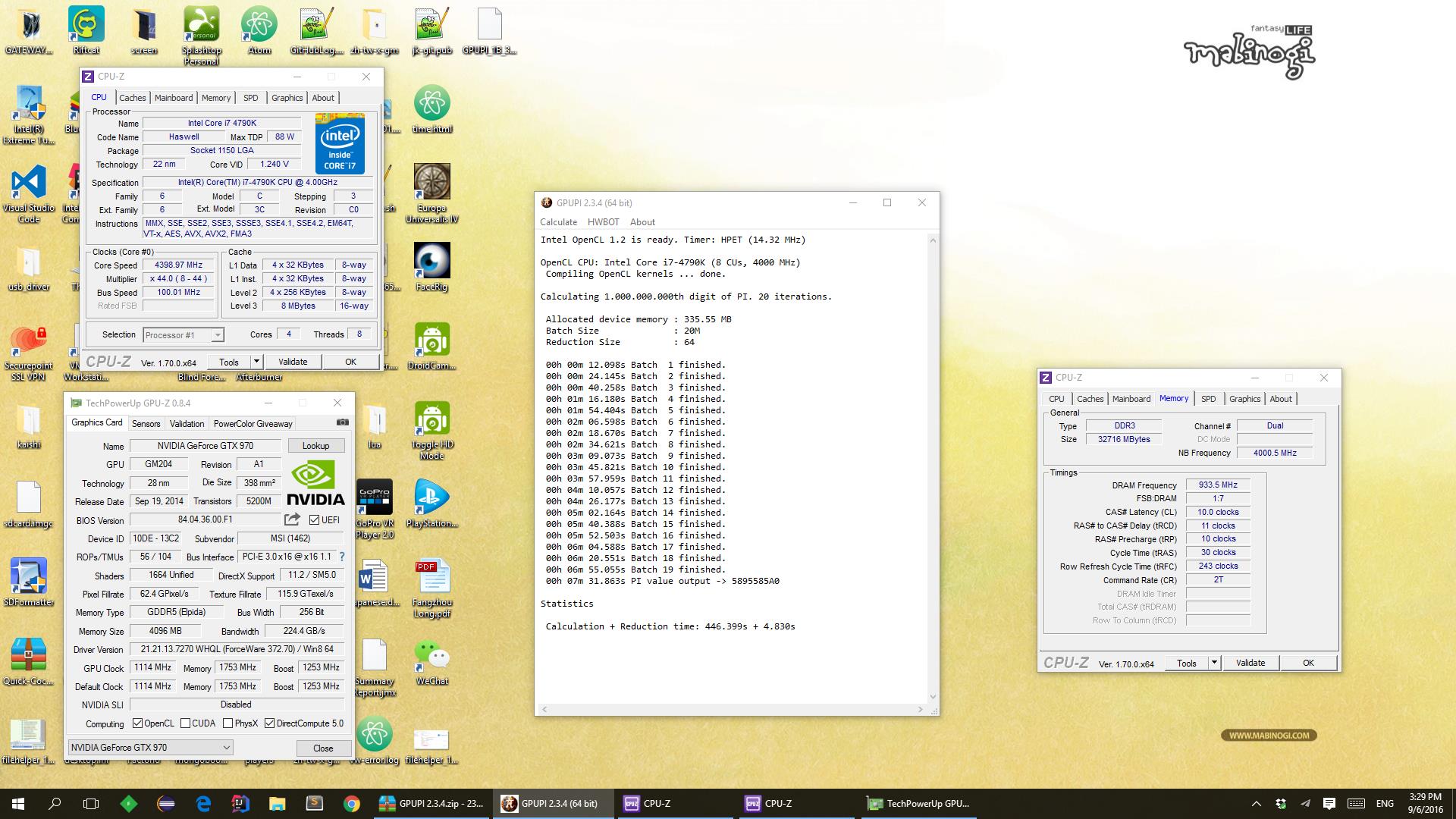Screen dimensions: 1456x819
Task: Switch to the Sensors tab in GPU-Z
Action: [146, 424]
